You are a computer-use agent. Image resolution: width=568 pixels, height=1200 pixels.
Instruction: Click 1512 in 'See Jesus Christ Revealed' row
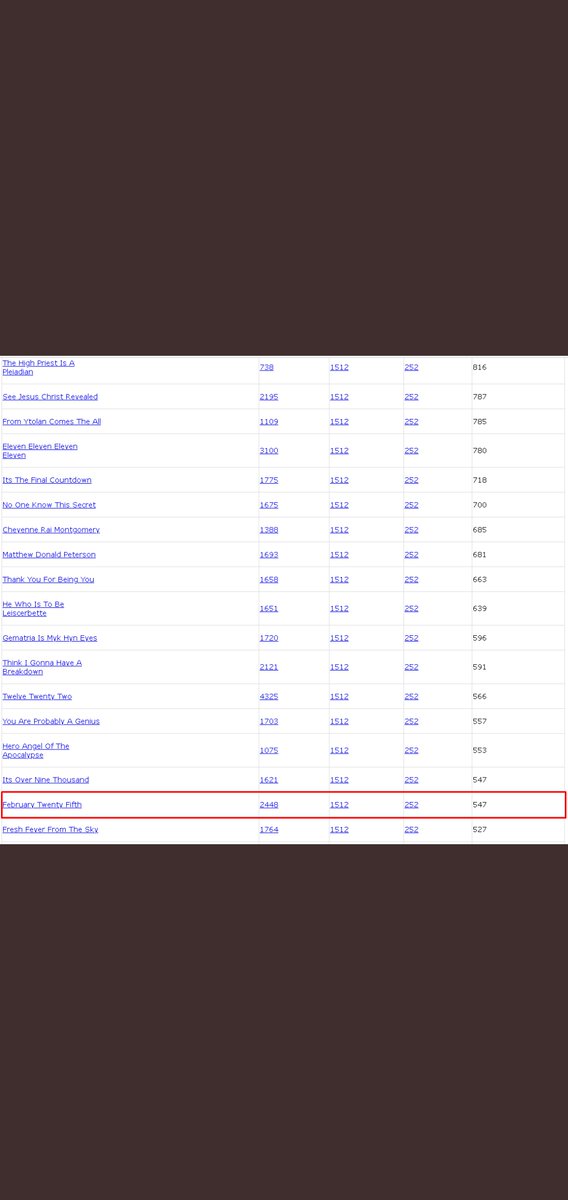tap(340, 397)
